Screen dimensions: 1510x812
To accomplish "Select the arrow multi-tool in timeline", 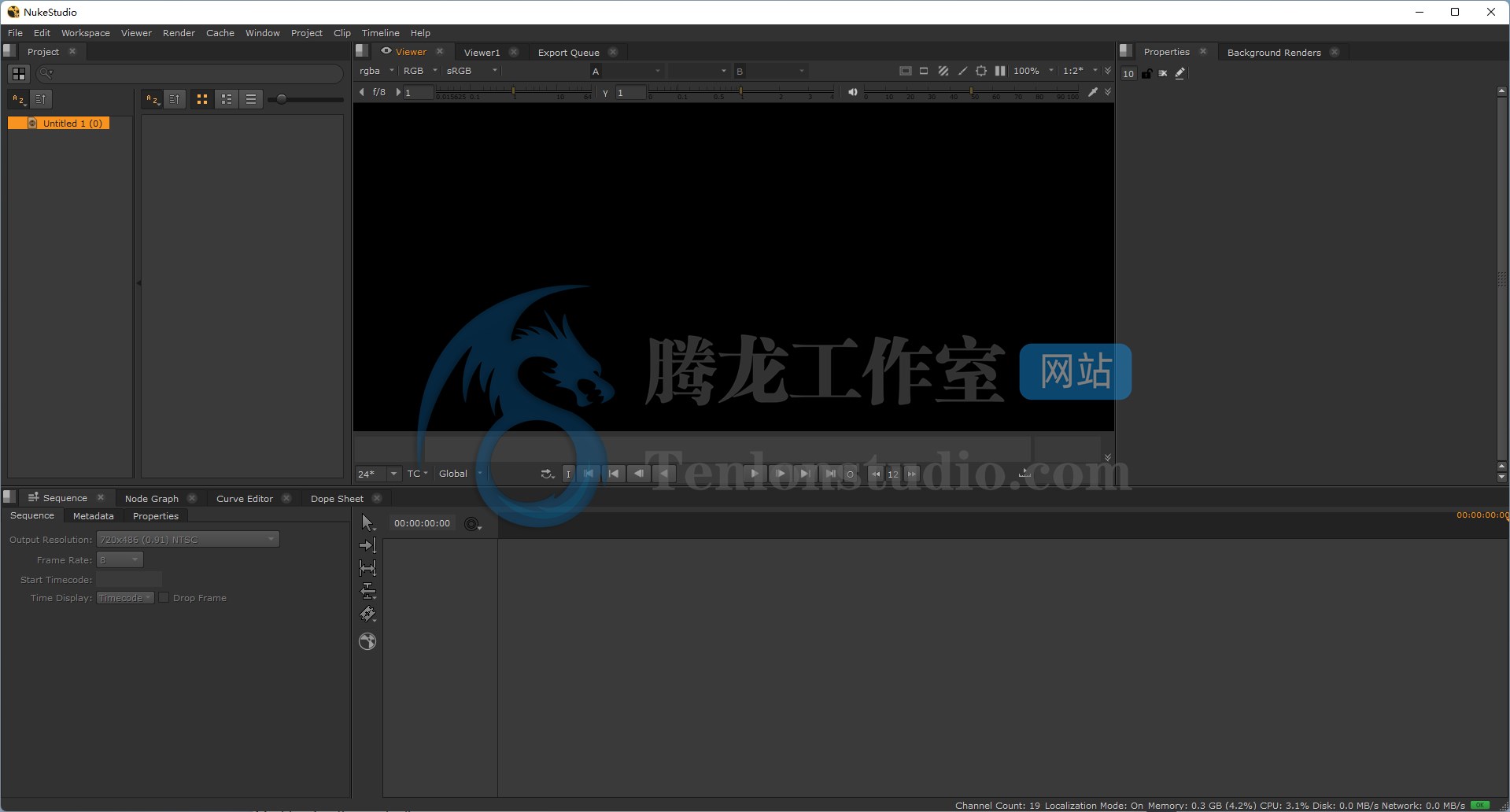I will (x=367, y=522).
